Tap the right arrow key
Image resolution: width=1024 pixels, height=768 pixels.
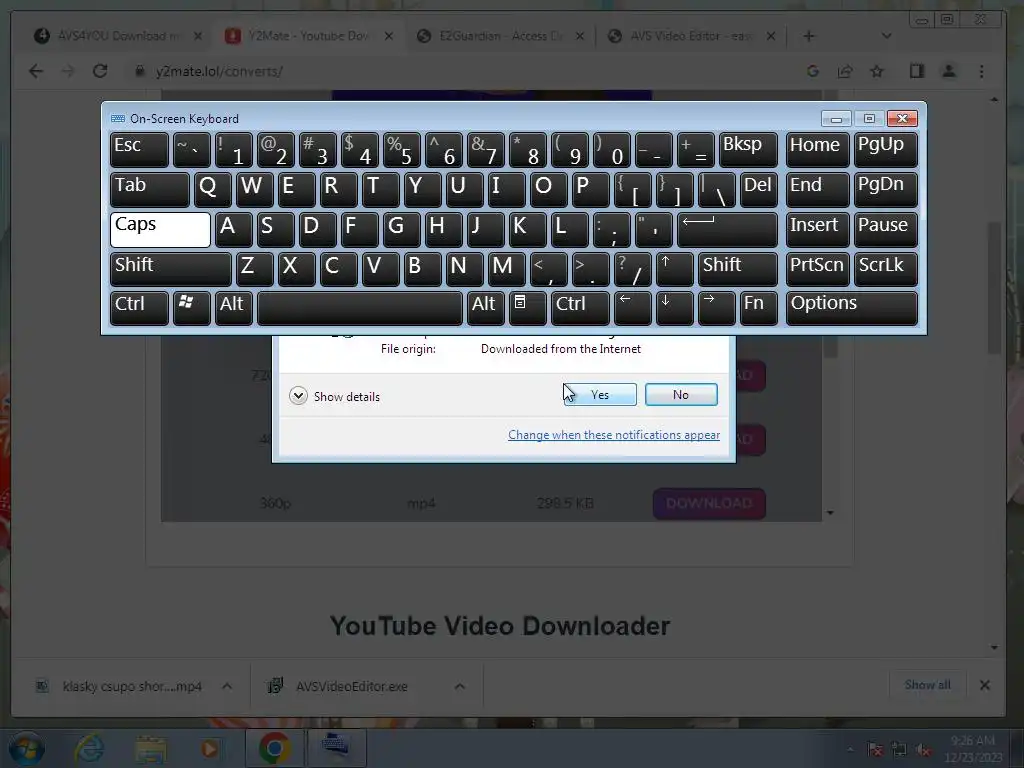pyautogui.click(x=717, y=308)
